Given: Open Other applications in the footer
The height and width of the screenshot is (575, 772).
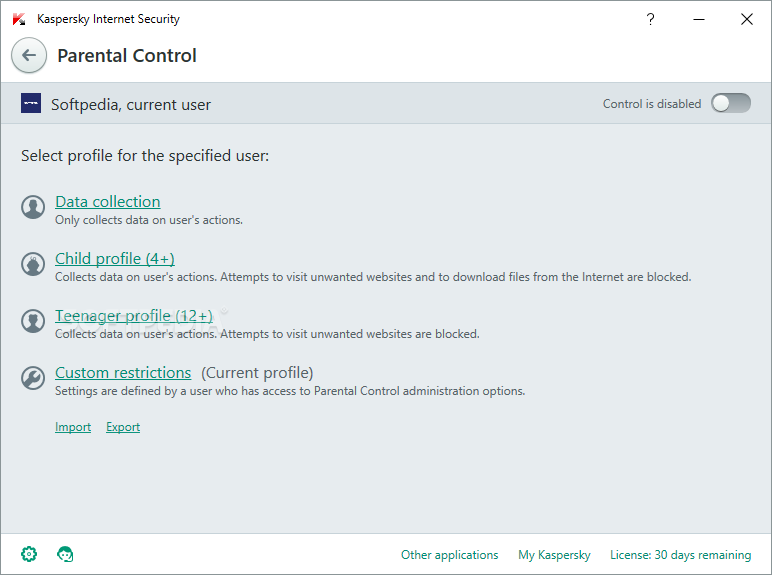Looking at the screenshot, I should (450, 555).
